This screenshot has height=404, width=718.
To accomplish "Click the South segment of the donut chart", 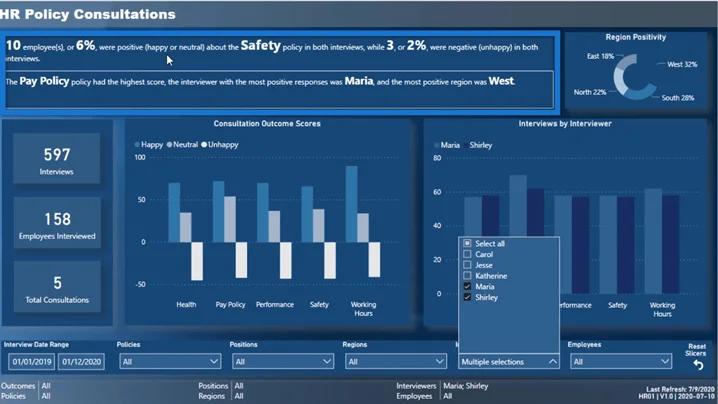I will 640,93.
